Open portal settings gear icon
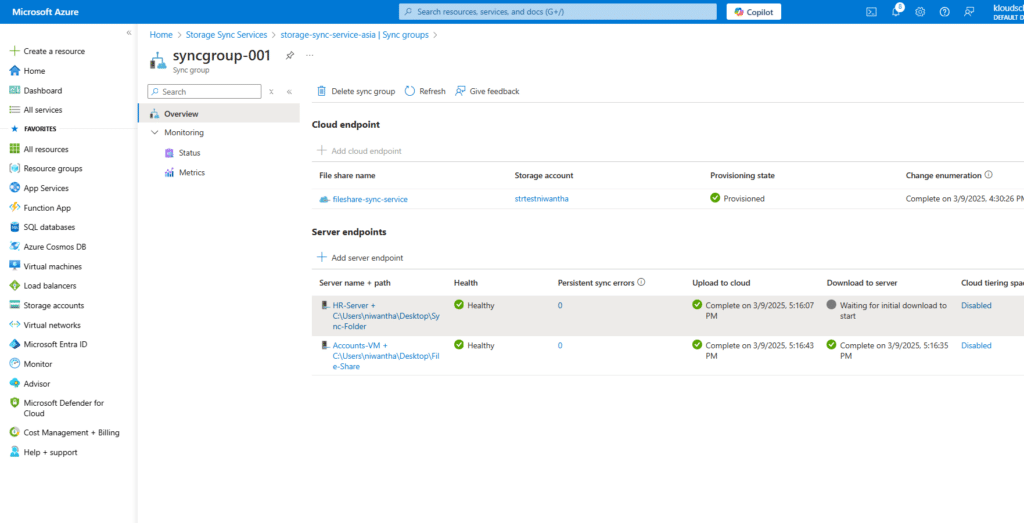The width and height of the screenshot is (1024, 523). [920, 12]
